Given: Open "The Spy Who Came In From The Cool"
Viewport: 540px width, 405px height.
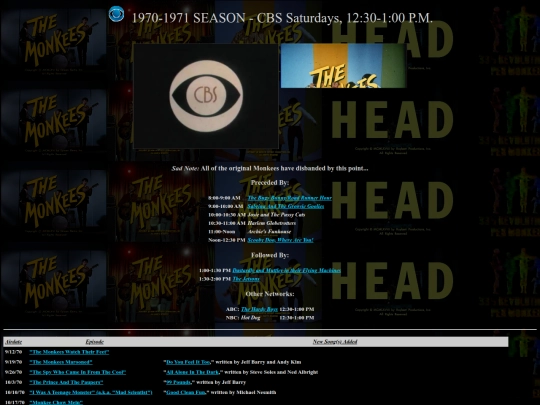Looking at the screenshot, I should (x=77, y=372).
